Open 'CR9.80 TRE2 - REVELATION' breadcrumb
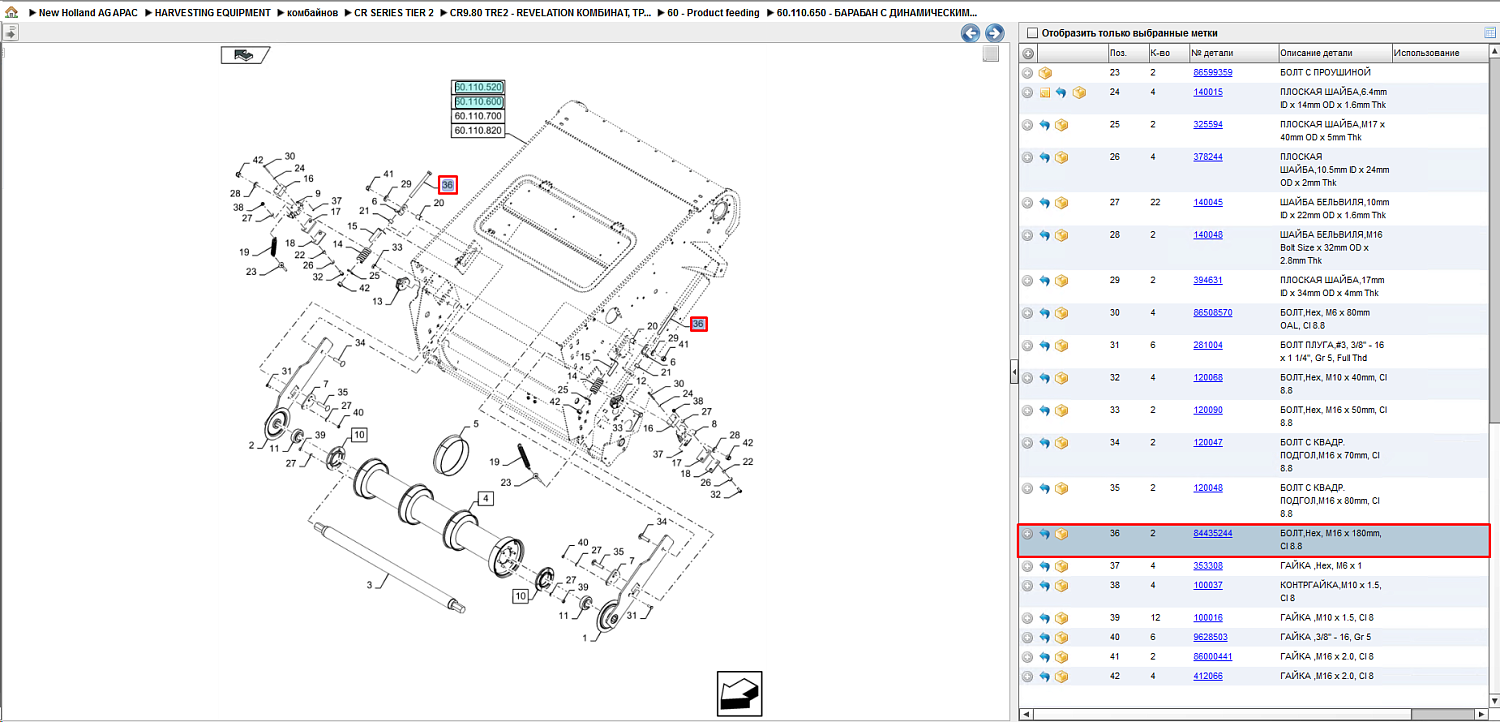Image resolution: width=1500 pixels, height=722 pixels. click(x=551, y=13)
